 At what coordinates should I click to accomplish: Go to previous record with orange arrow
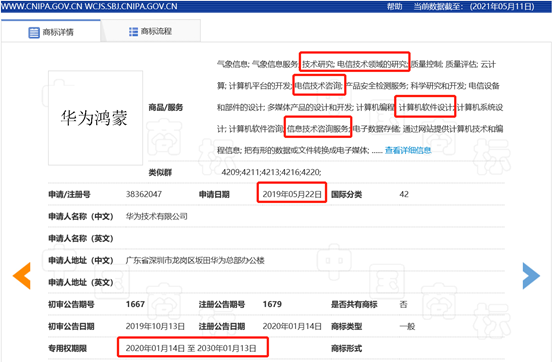[x=22, y=276]
